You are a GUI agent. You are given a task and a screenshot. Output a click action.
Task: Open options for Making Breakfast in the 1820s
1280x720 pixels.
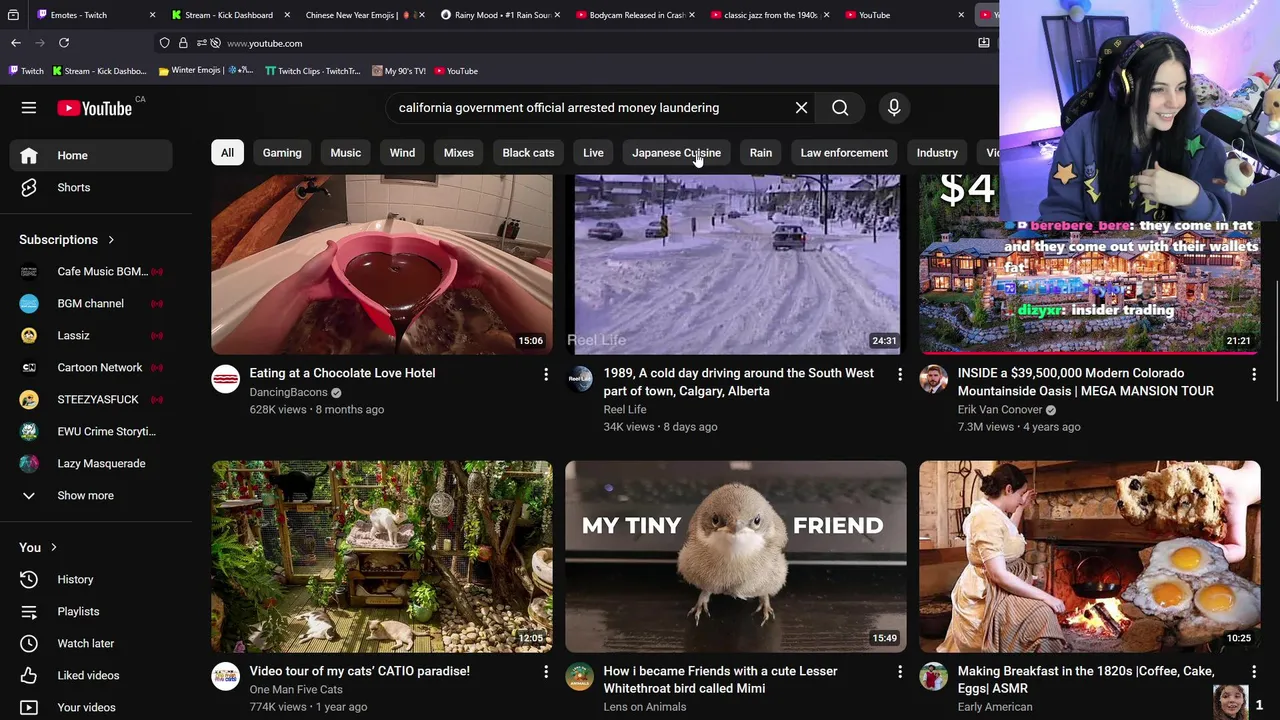[x=1254, y=672]
